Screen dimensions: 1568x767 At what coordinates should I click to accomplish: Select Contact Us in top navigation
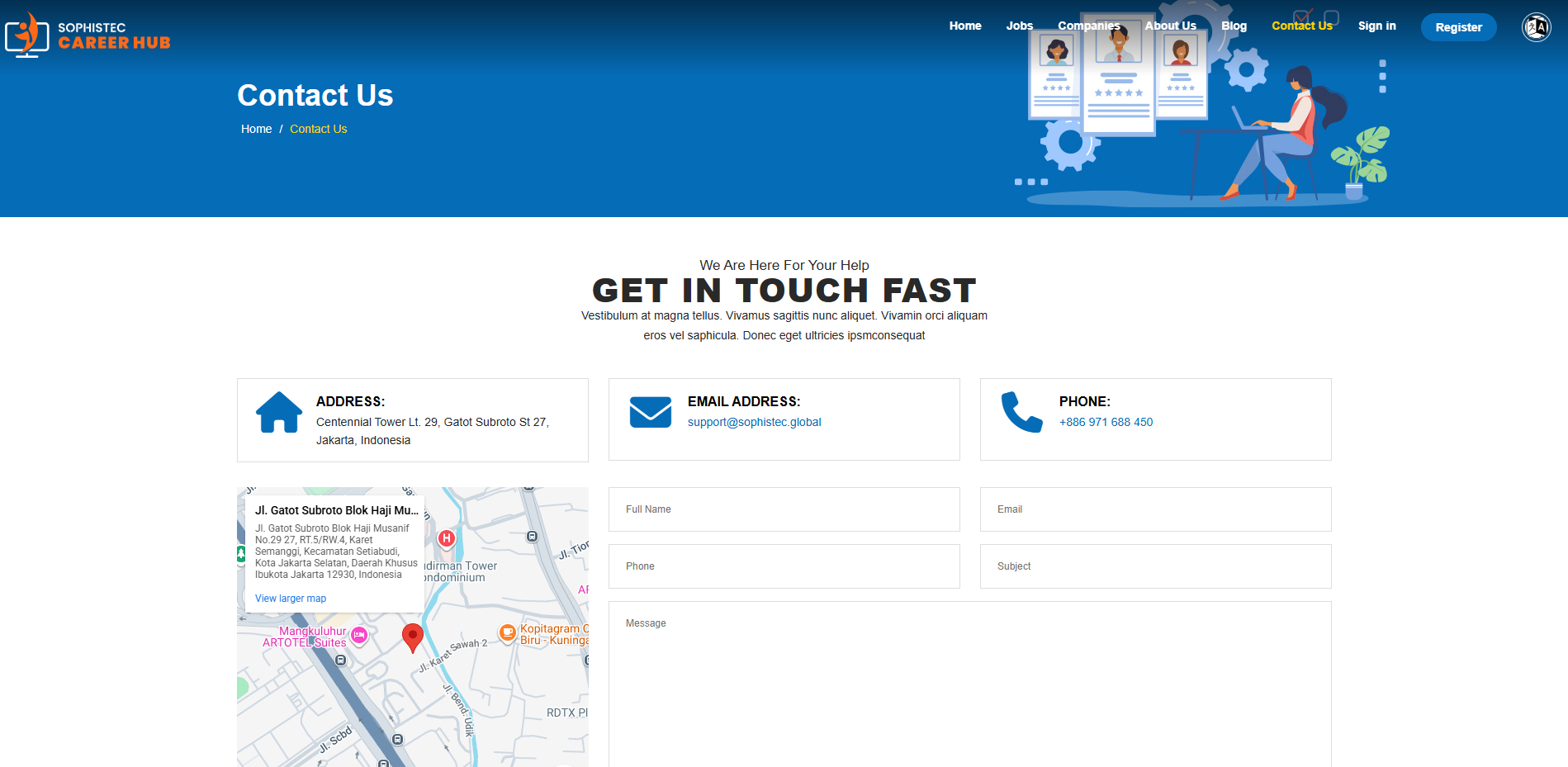(x=1302, y=26)
